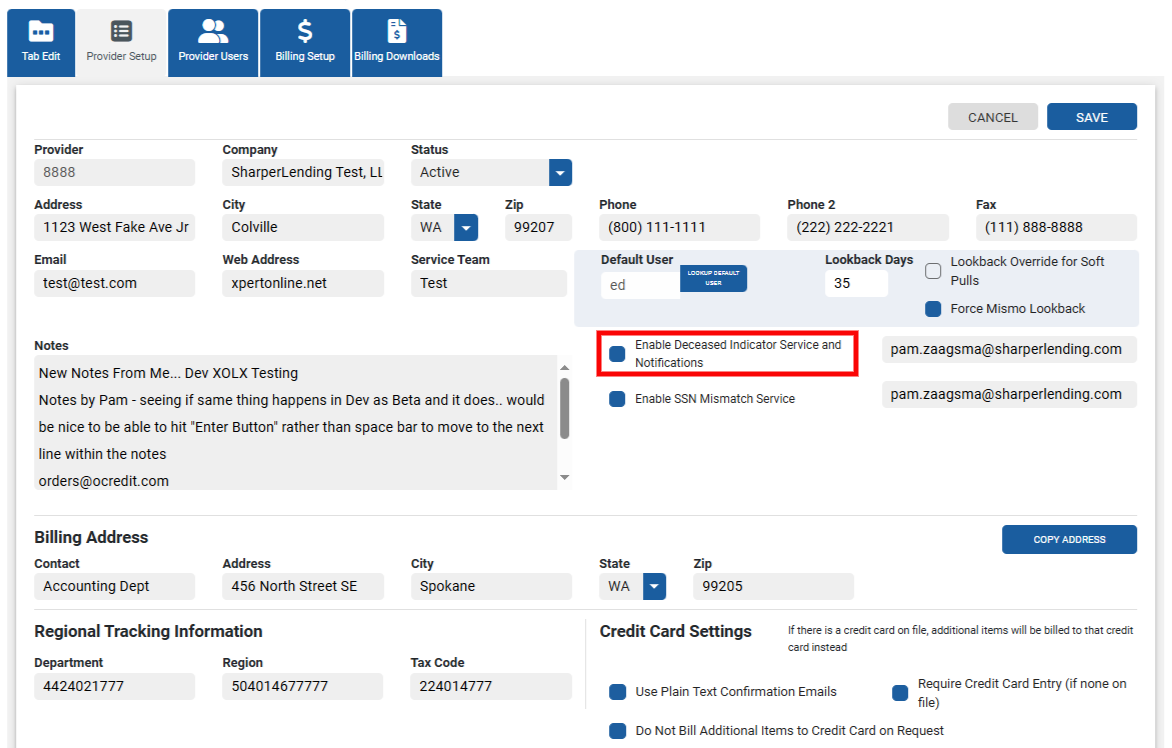The width and height of the screenshot is (1172, 748).
Task: Click the Deceased Indicator notification email field
Action: [x=1009, y=349]
